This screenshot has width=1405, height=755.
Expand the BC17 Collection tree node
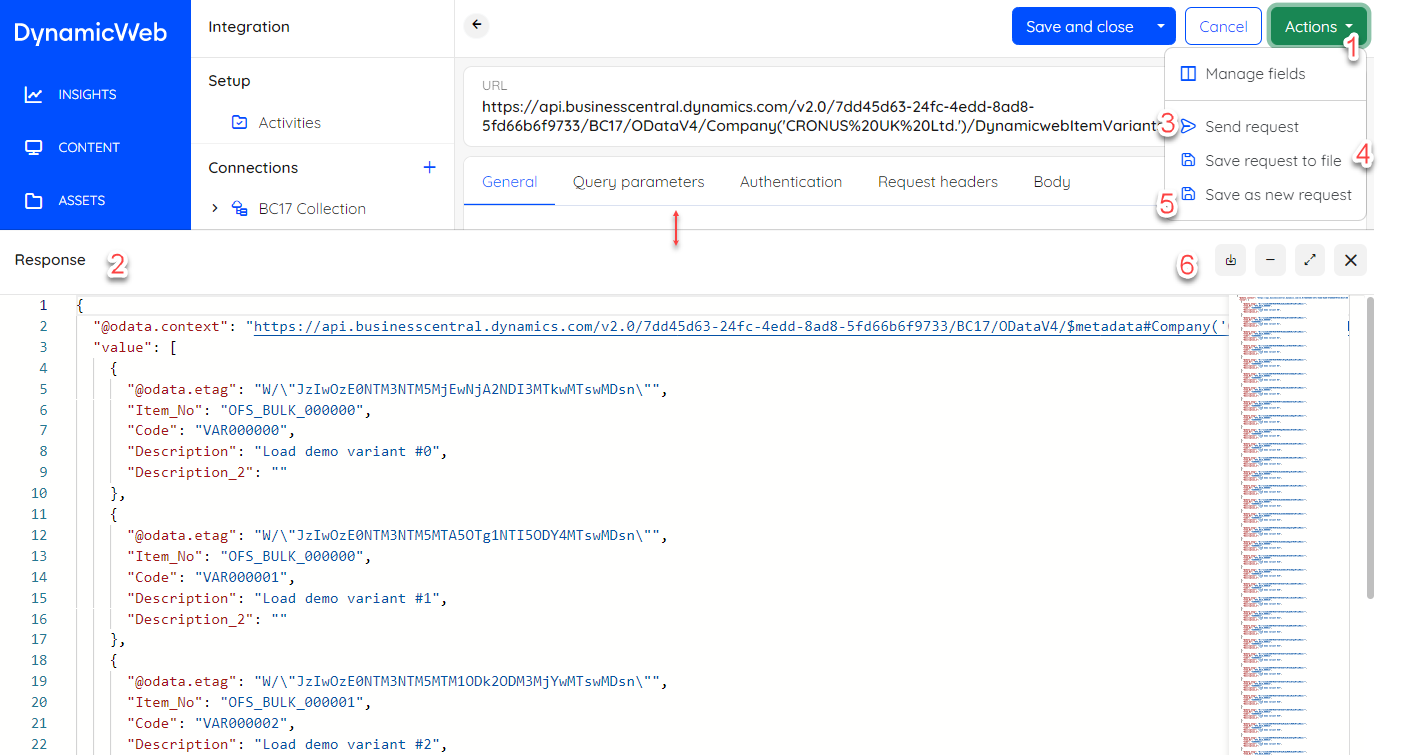215,209
